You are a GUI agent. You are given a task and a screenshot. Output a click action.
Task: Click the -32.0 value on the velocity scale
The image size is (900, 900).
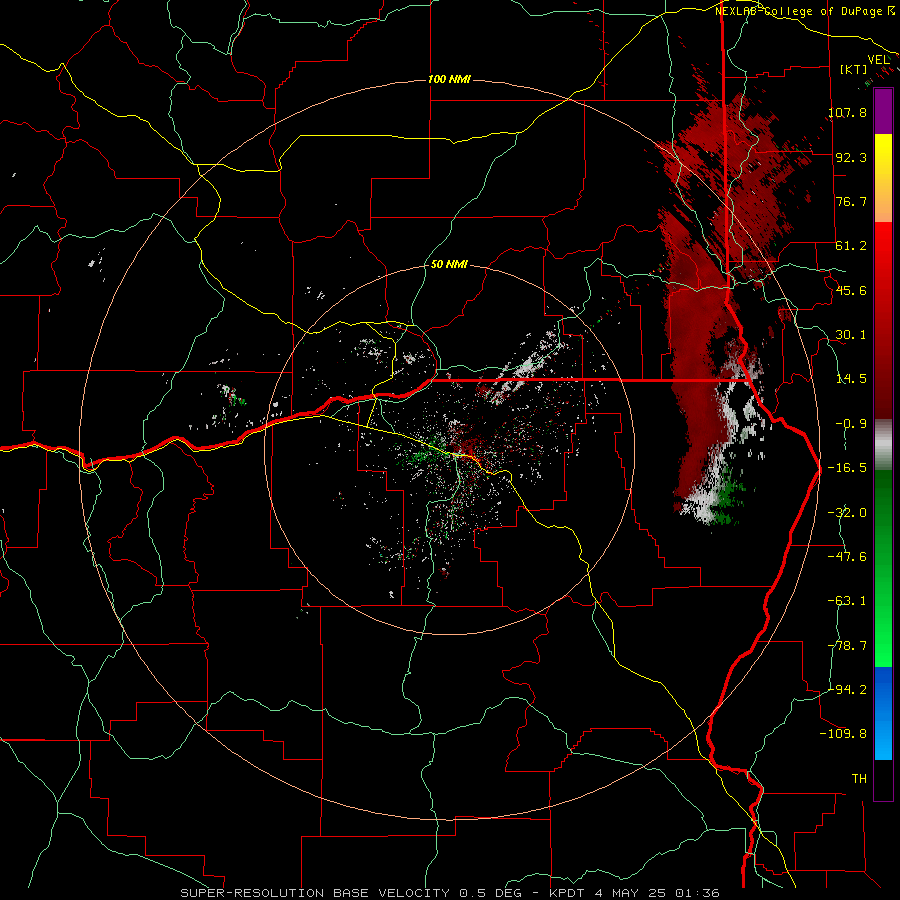848,513
